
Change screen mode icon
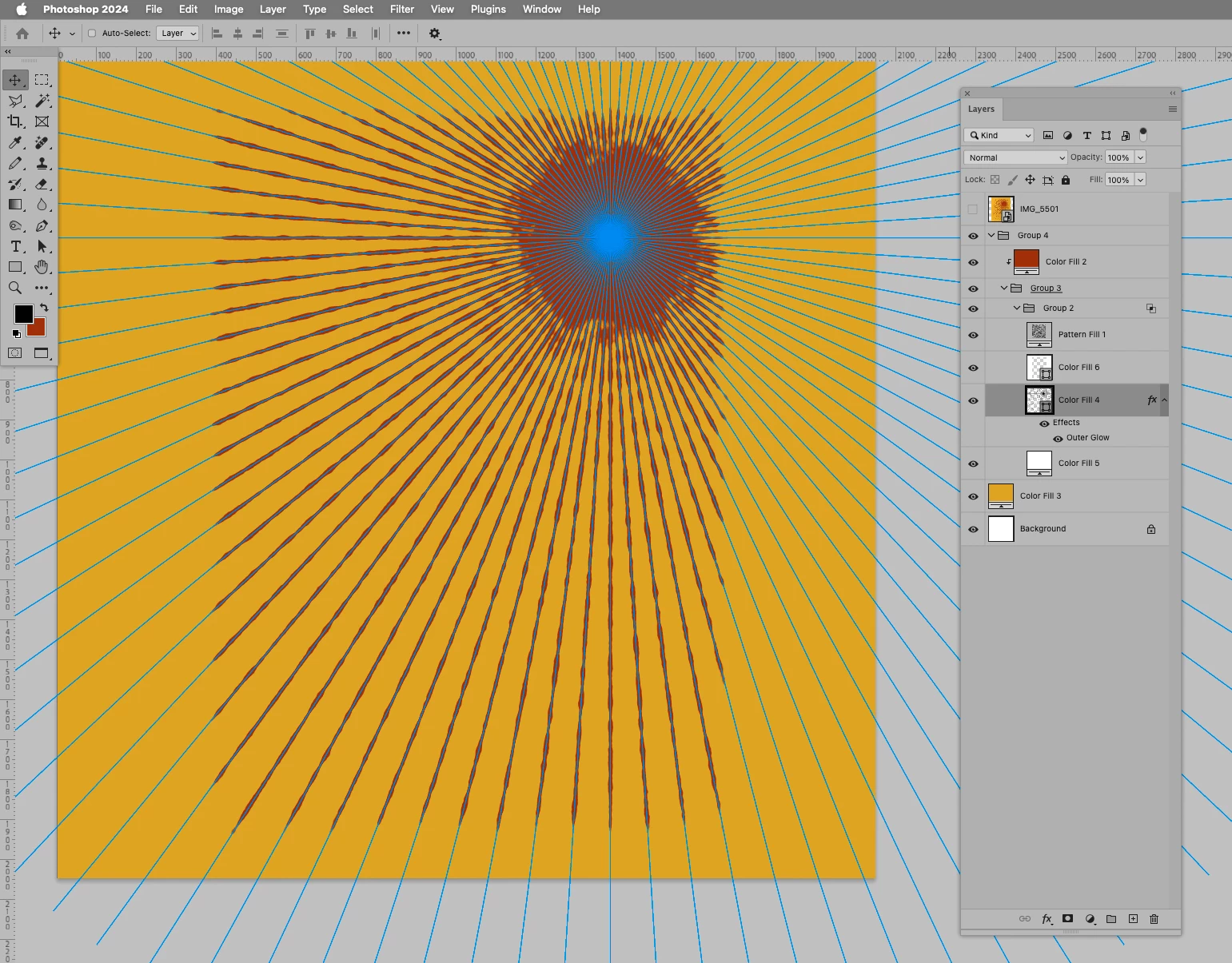tap(42, 353)
